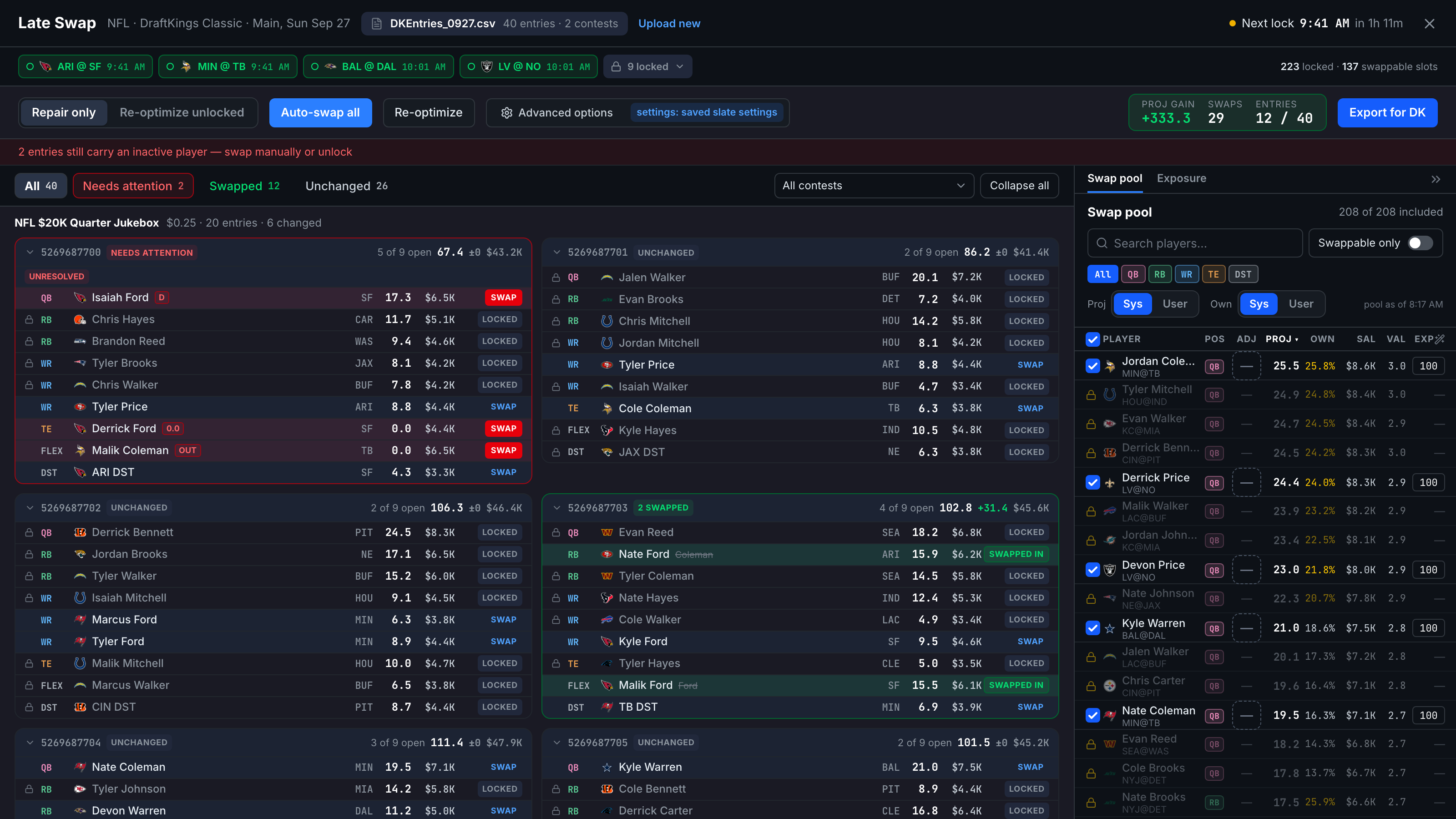Click the Cardinals logo on ARI @ SF chip
This screenshot has width=1456, height=819.
[x=46, y=67]
